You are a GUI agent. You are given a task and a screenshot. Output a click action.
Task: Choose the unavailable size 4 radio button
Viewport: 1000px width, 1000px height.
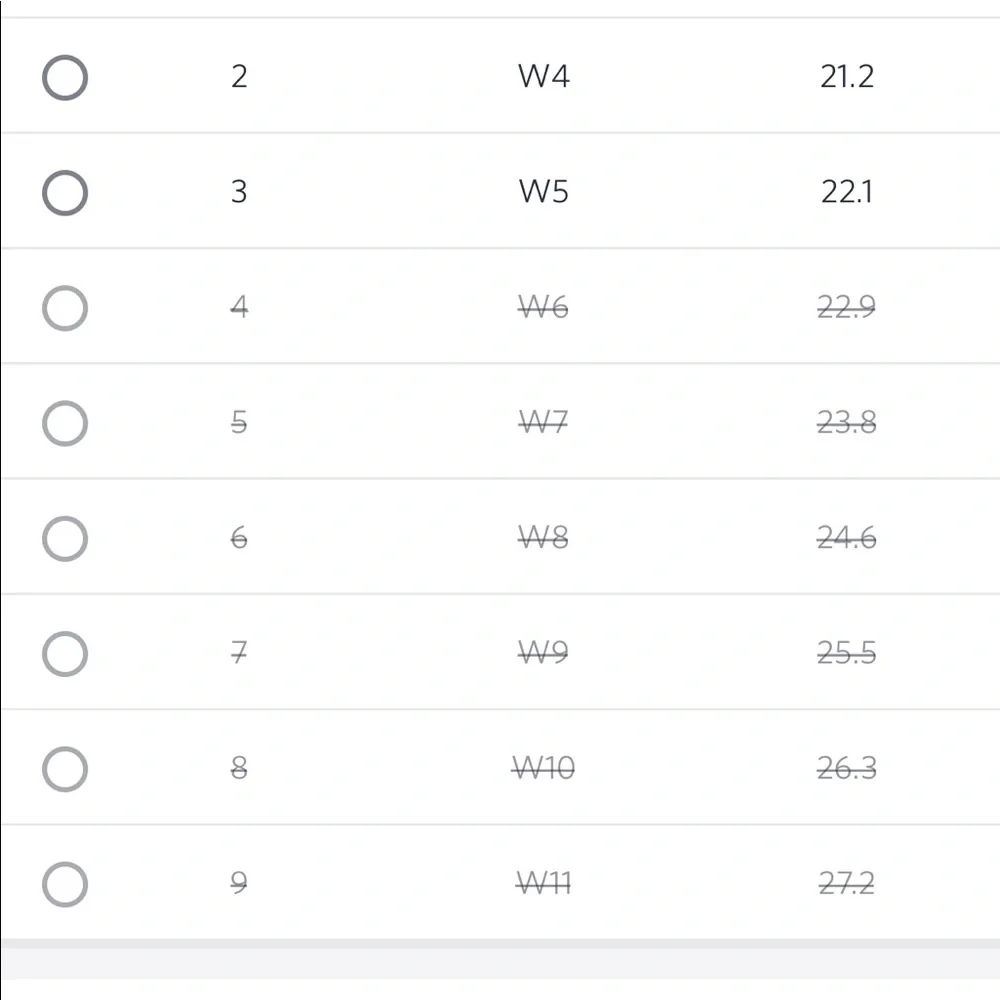click(x=65, y=308)
